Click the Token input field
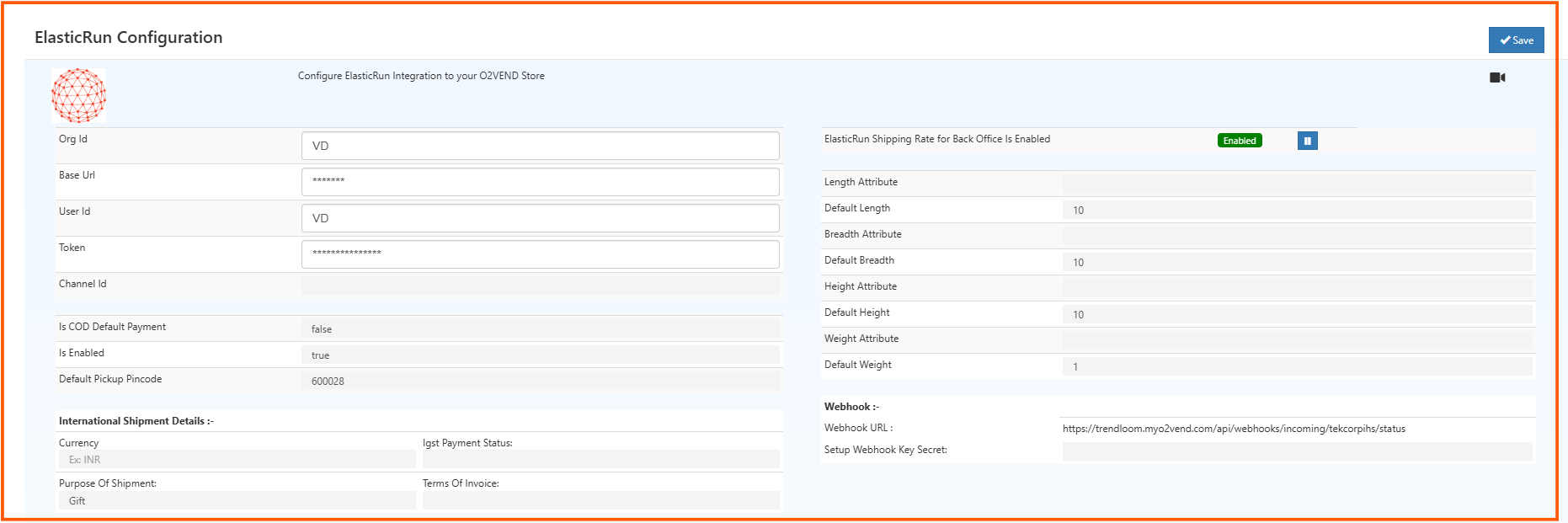The width and height of the screenshot is (1568, 523). coord(540,254)
